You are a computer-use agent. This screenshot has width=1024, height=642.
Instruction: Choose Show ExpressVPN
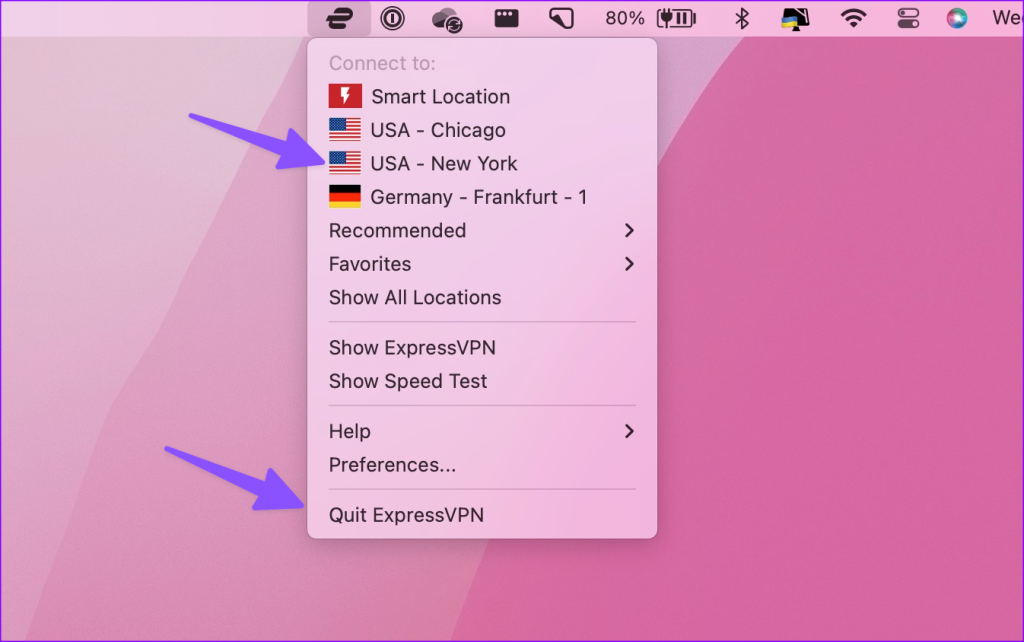[482, 347]
